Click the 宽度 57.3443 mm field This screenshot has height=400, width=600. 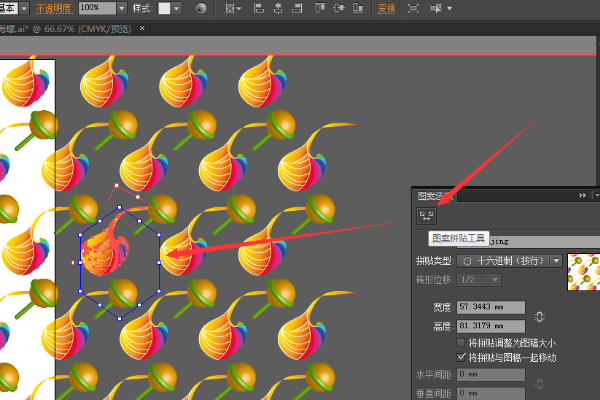pos(491,307)
